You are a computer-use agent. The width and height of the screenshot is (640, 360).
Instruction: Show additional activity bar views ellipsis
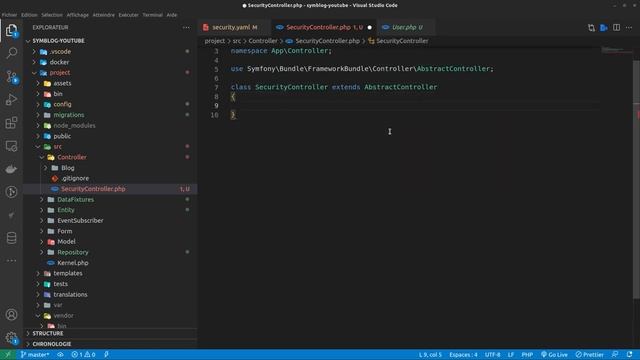(11, 260)
